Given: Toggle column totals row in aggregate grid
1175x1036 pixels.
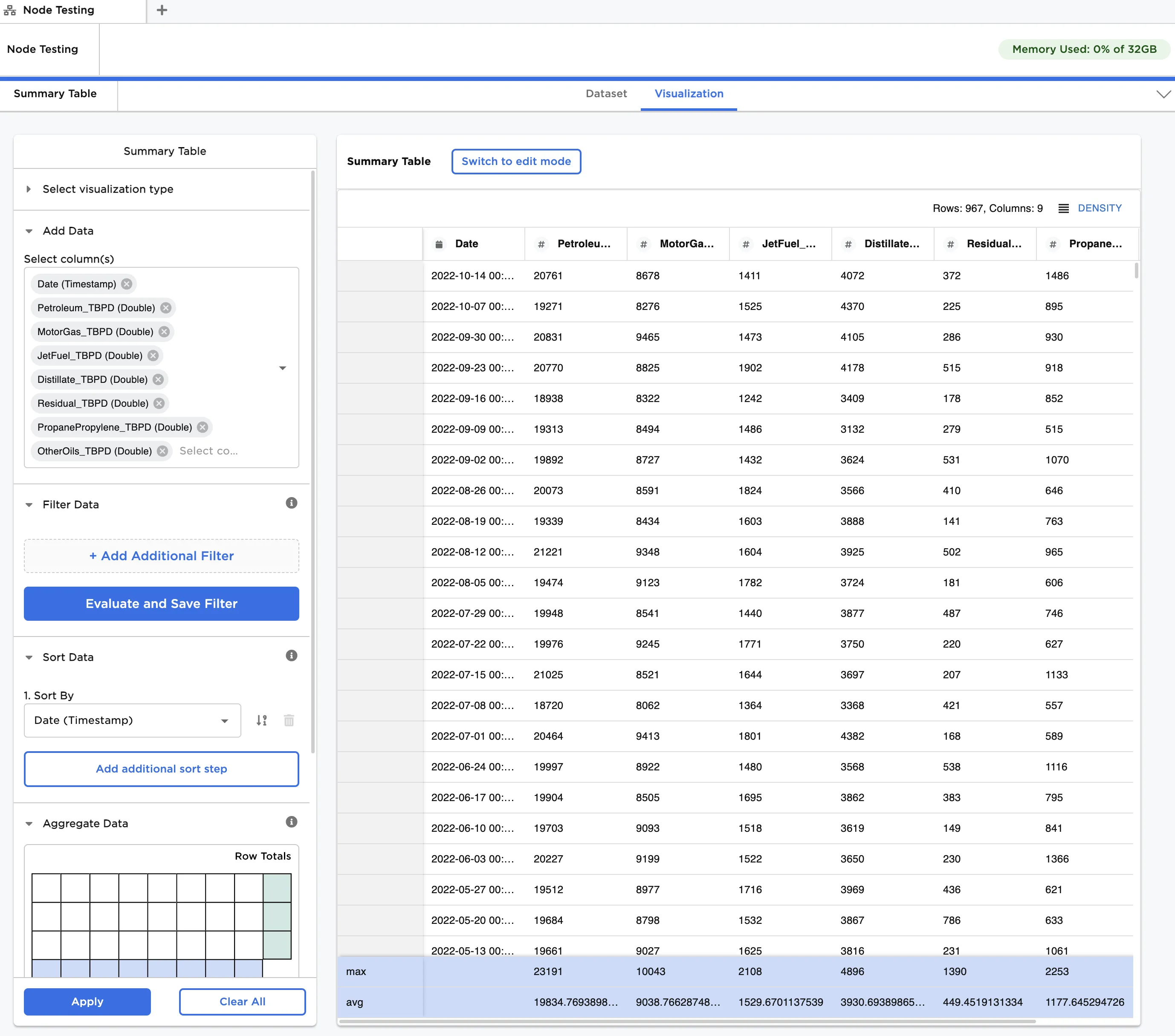Looking at the screenshot, I should click(x=147, y=969).
